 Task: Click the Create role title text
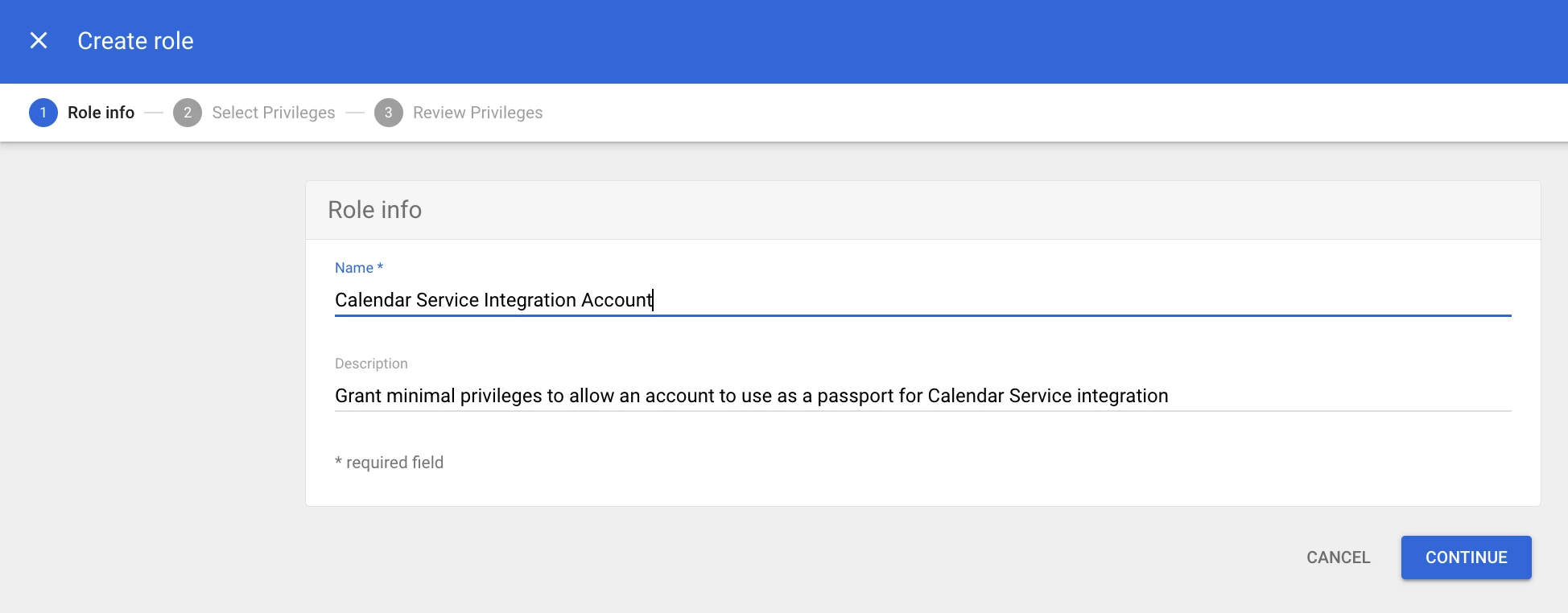click(x=135, y=41)
